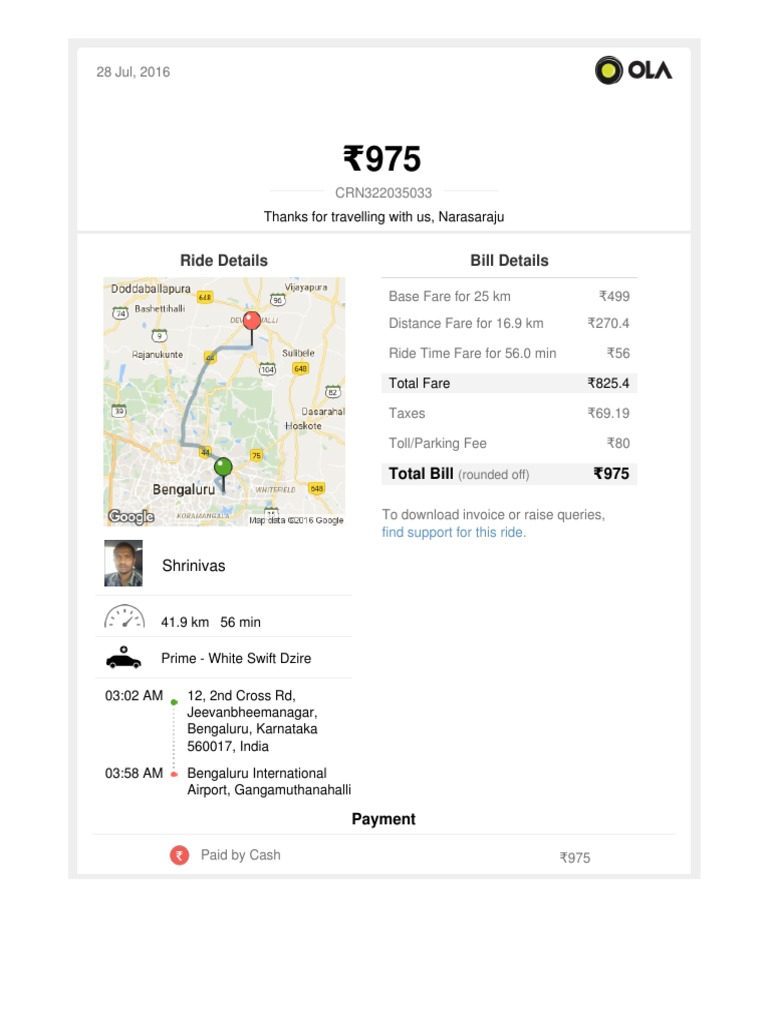
Task: Click the red drop timeline dot
Action: coord(174,774)
